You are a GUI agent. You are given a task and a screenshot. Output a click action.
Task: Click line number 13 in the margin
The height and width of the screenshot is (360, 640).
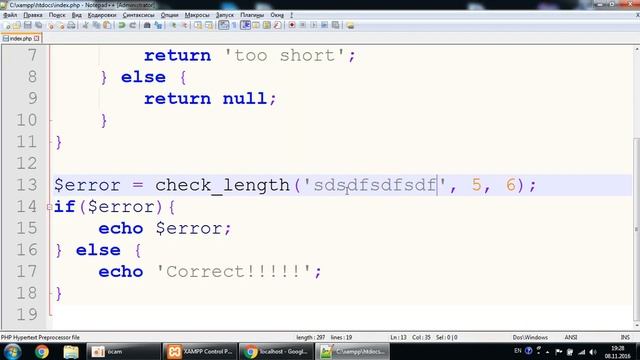coord(27,185)
